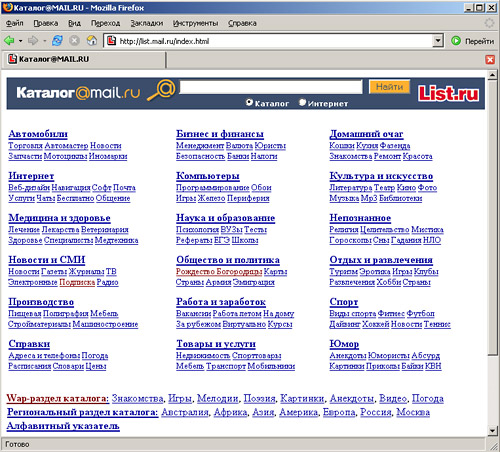Open the Товары и услуги link

point(216,344)
